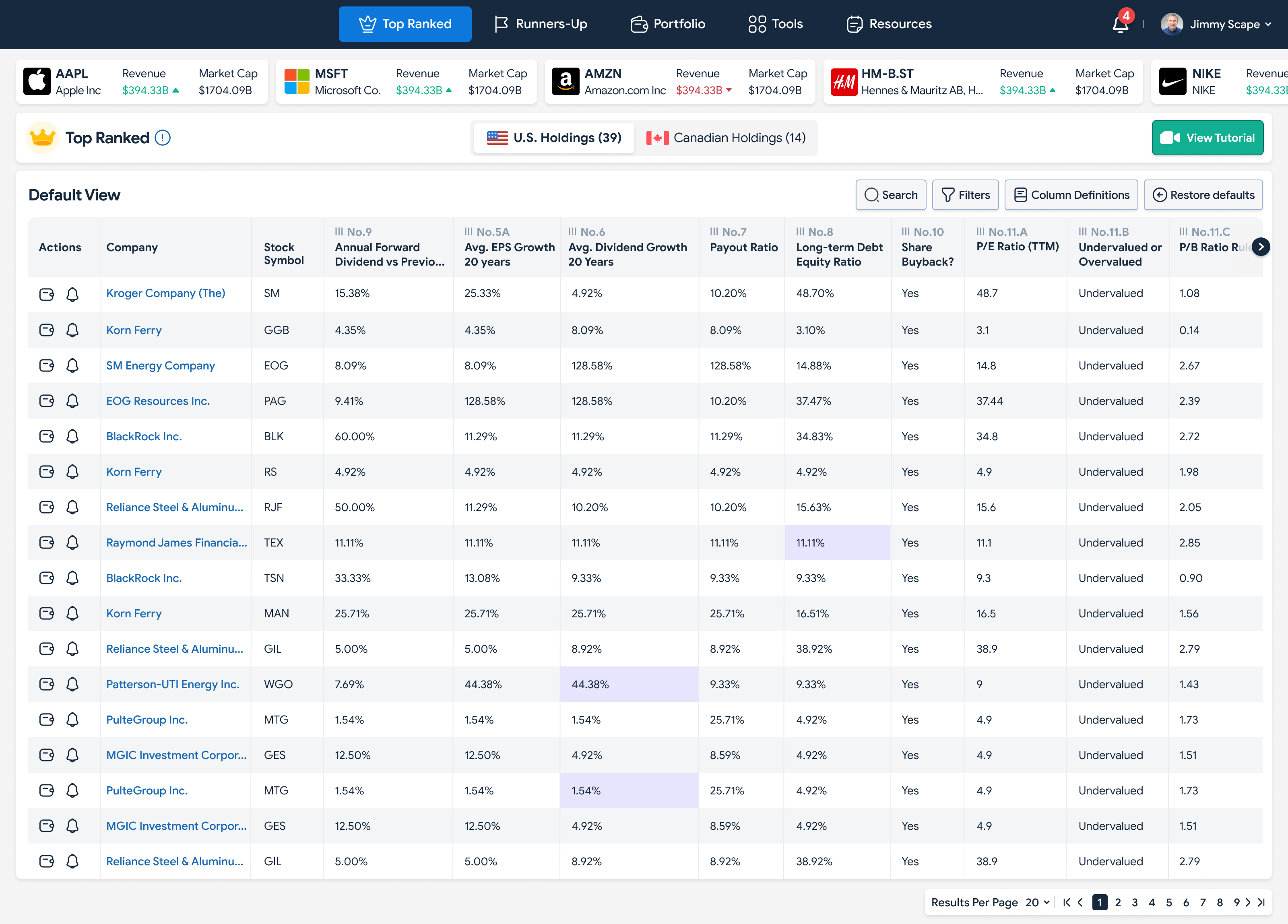
Task: Open the Filters panel
Action: click(x=966, y=195)
